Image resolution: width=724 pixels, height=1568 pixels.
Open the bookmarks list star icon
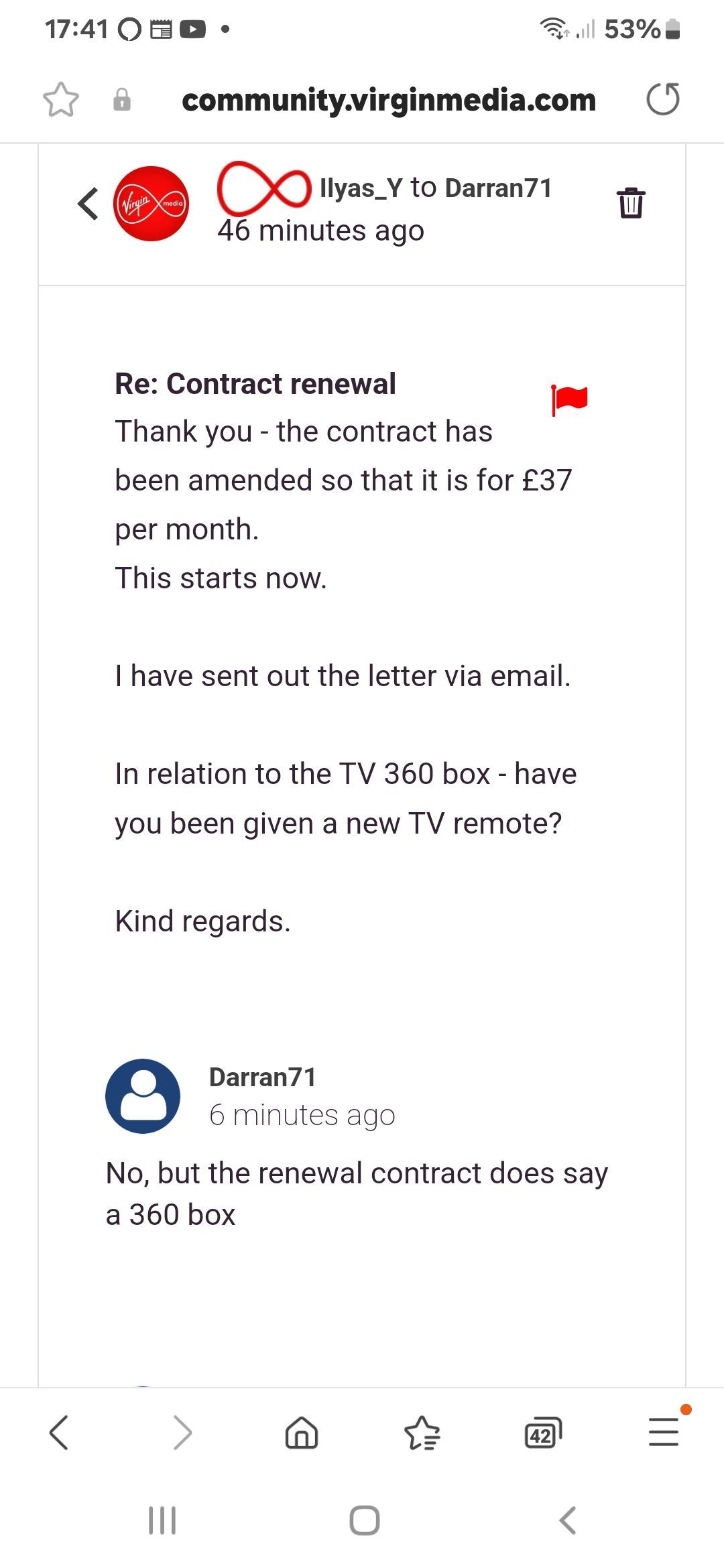pyautogui.click(x=422, y=1433)
